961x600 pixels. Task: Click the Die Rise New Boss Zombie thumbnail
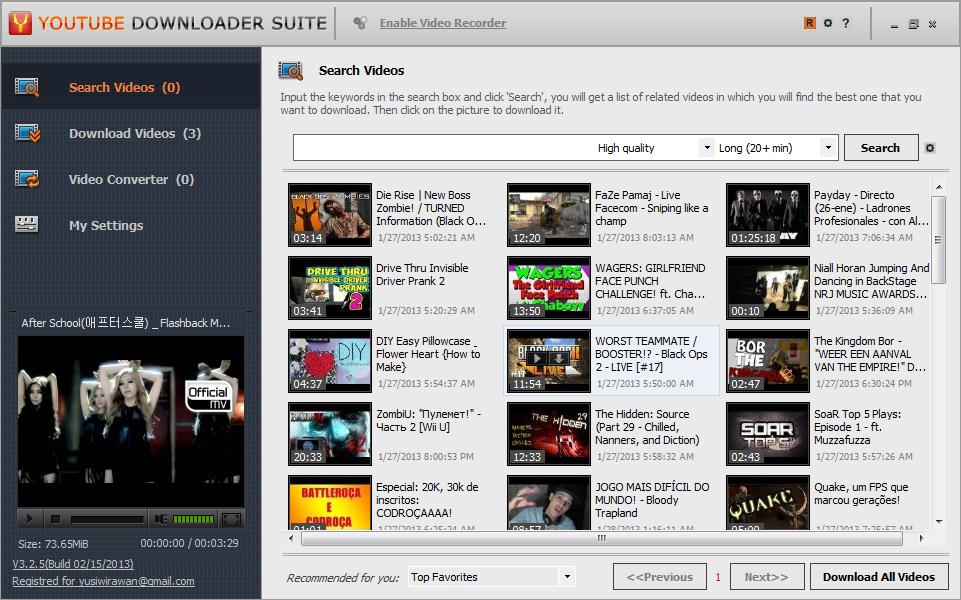330,215
